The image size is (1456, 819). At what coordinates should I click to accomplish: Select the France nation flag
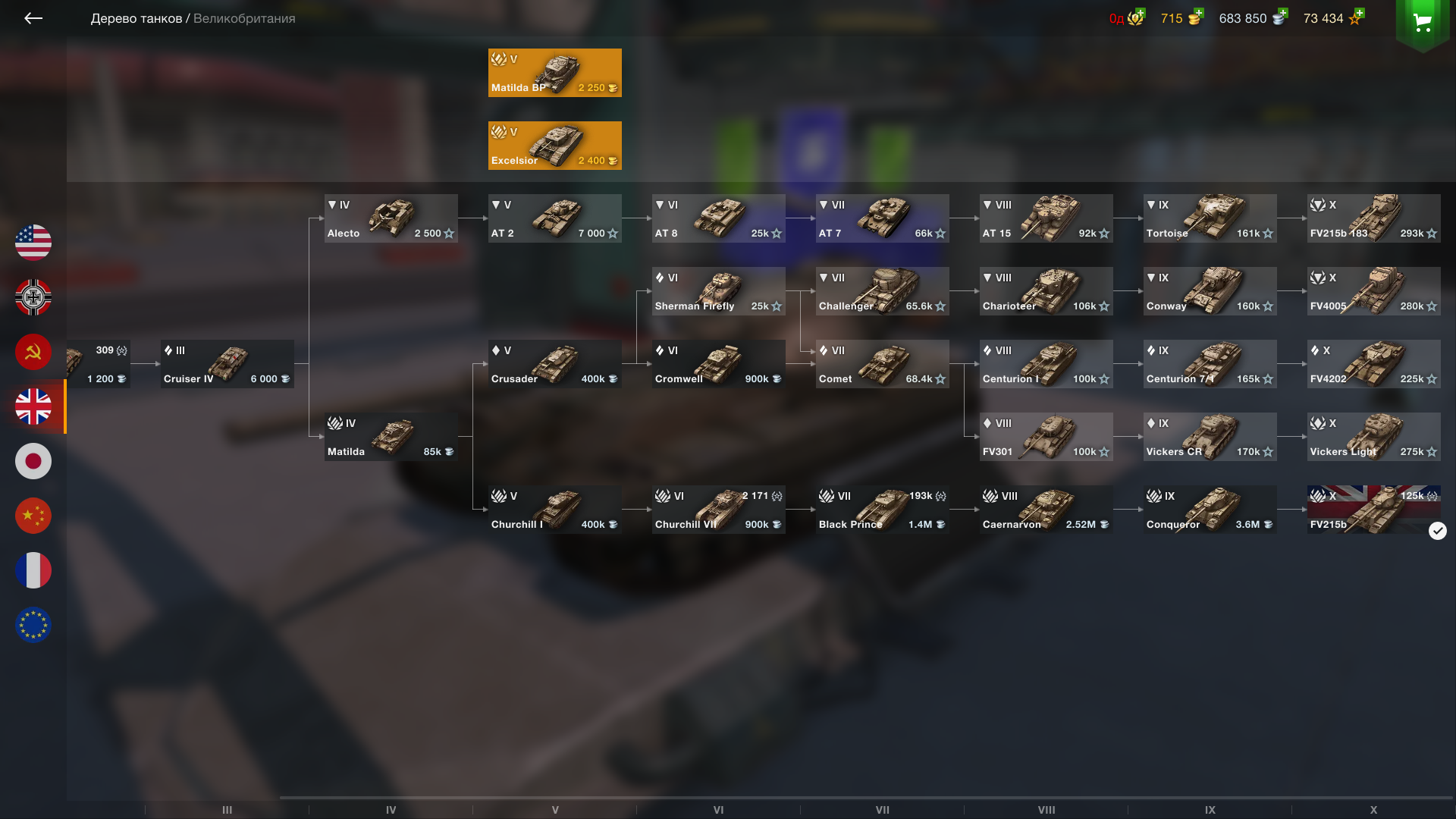click(33, 570)
